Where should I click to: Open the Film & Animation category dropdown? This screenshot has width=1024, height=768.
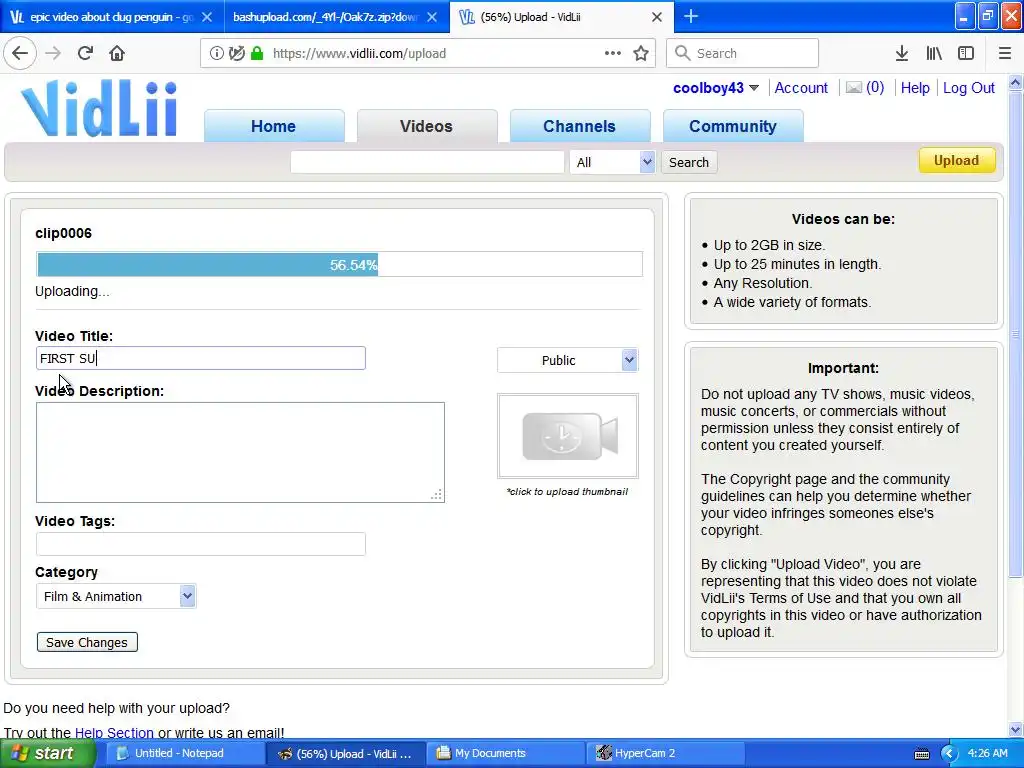point(116,596)
